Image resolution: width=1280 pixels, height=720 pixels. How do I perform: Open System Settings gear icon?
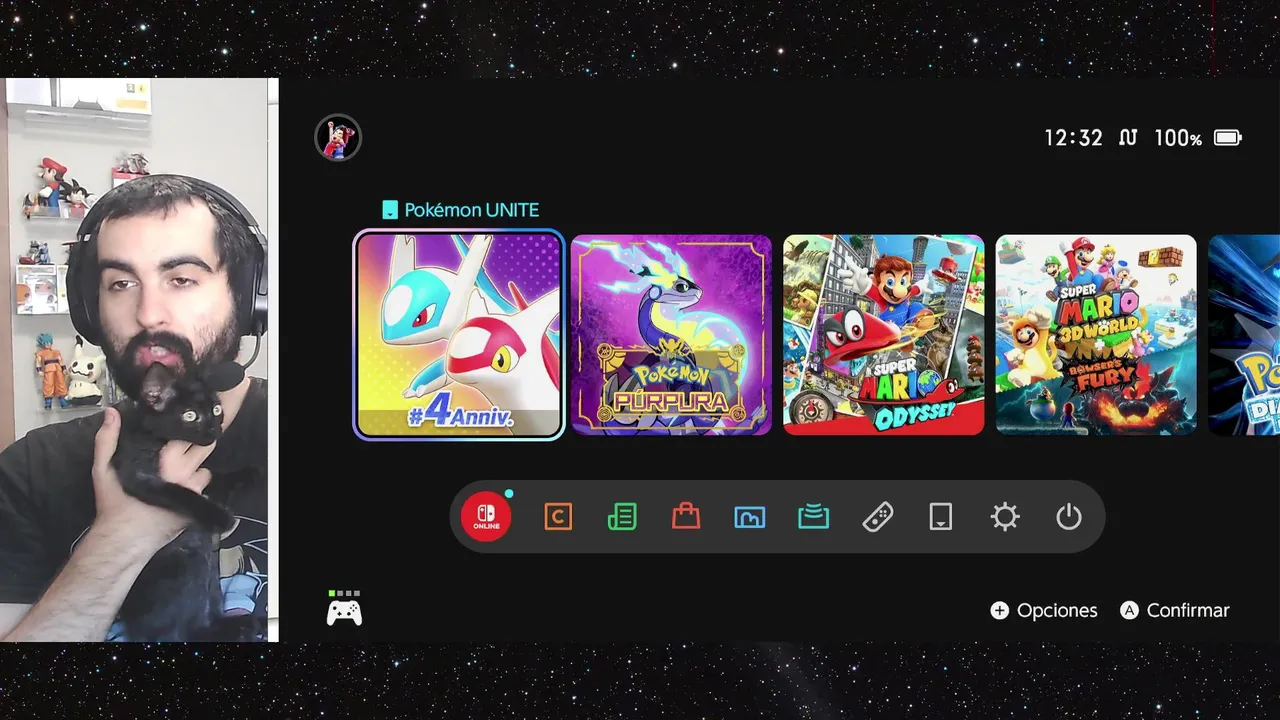[1005, 517]
